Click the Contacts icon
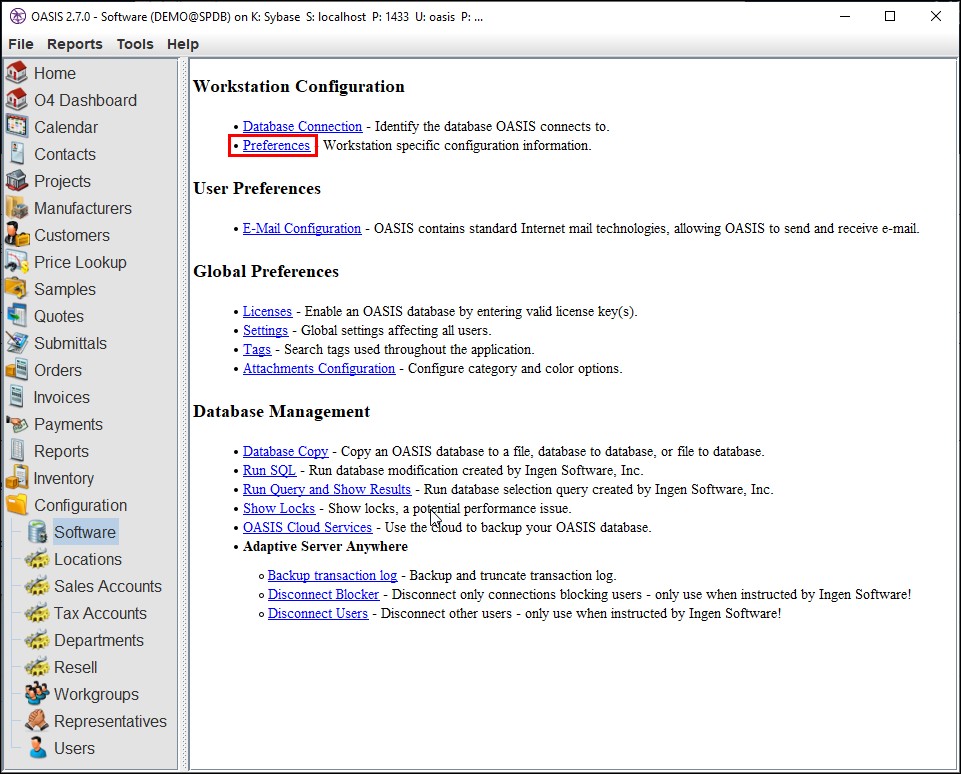The width and height of the screenshot is (961, 774). coord(17,154)
